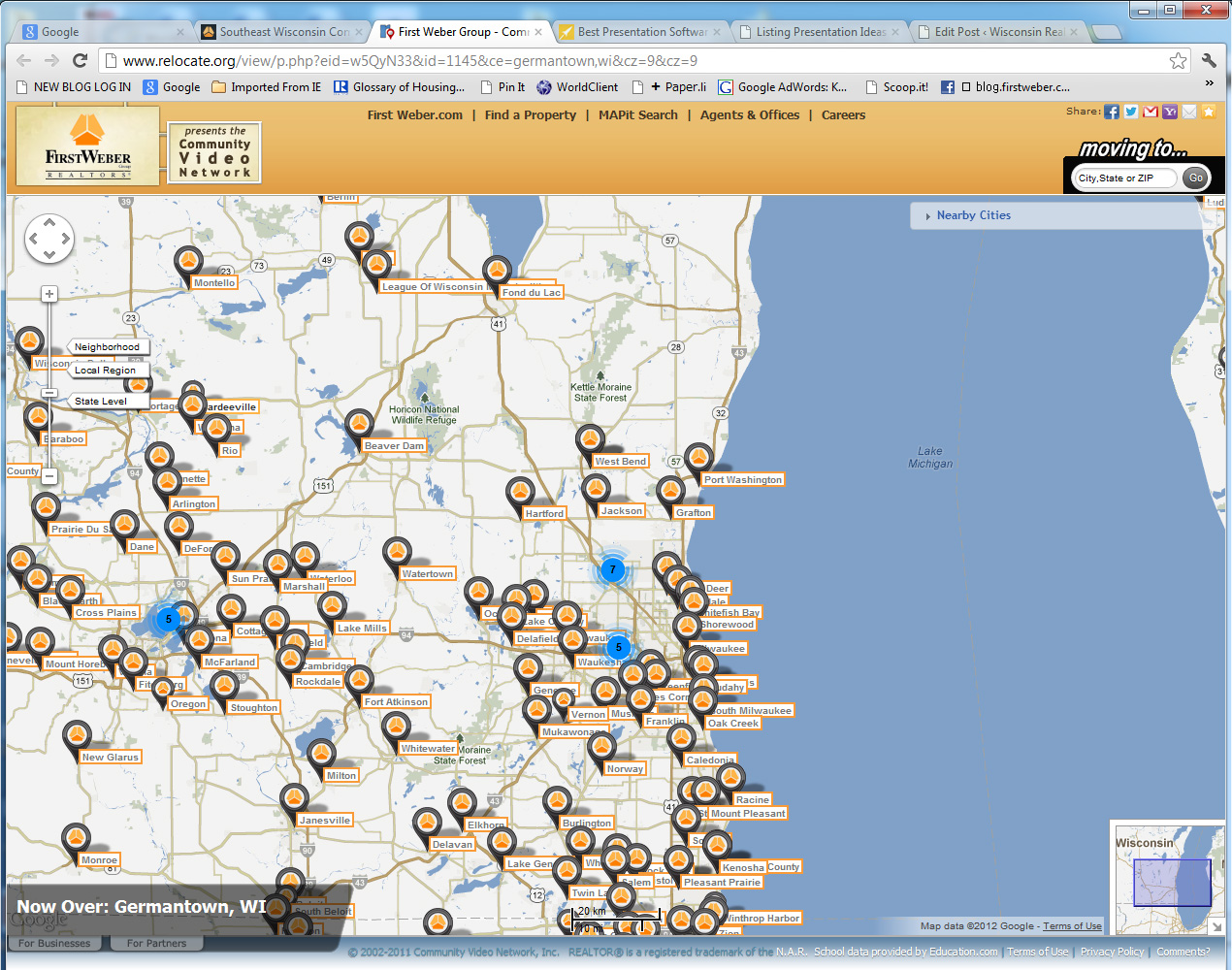Open the Agents & Offices link
Viewport: 1232px width, 970px height.
[x=750, y=114]
